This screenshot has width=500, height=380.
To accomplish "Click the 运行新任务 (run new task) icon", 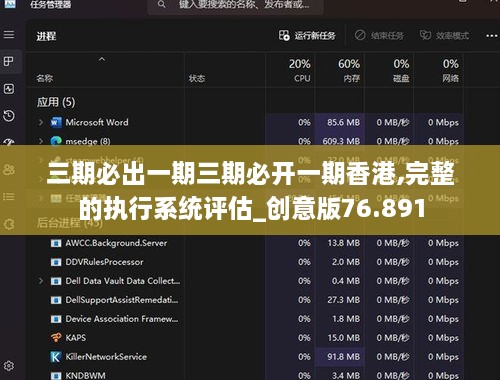I will tap(284, 35).
